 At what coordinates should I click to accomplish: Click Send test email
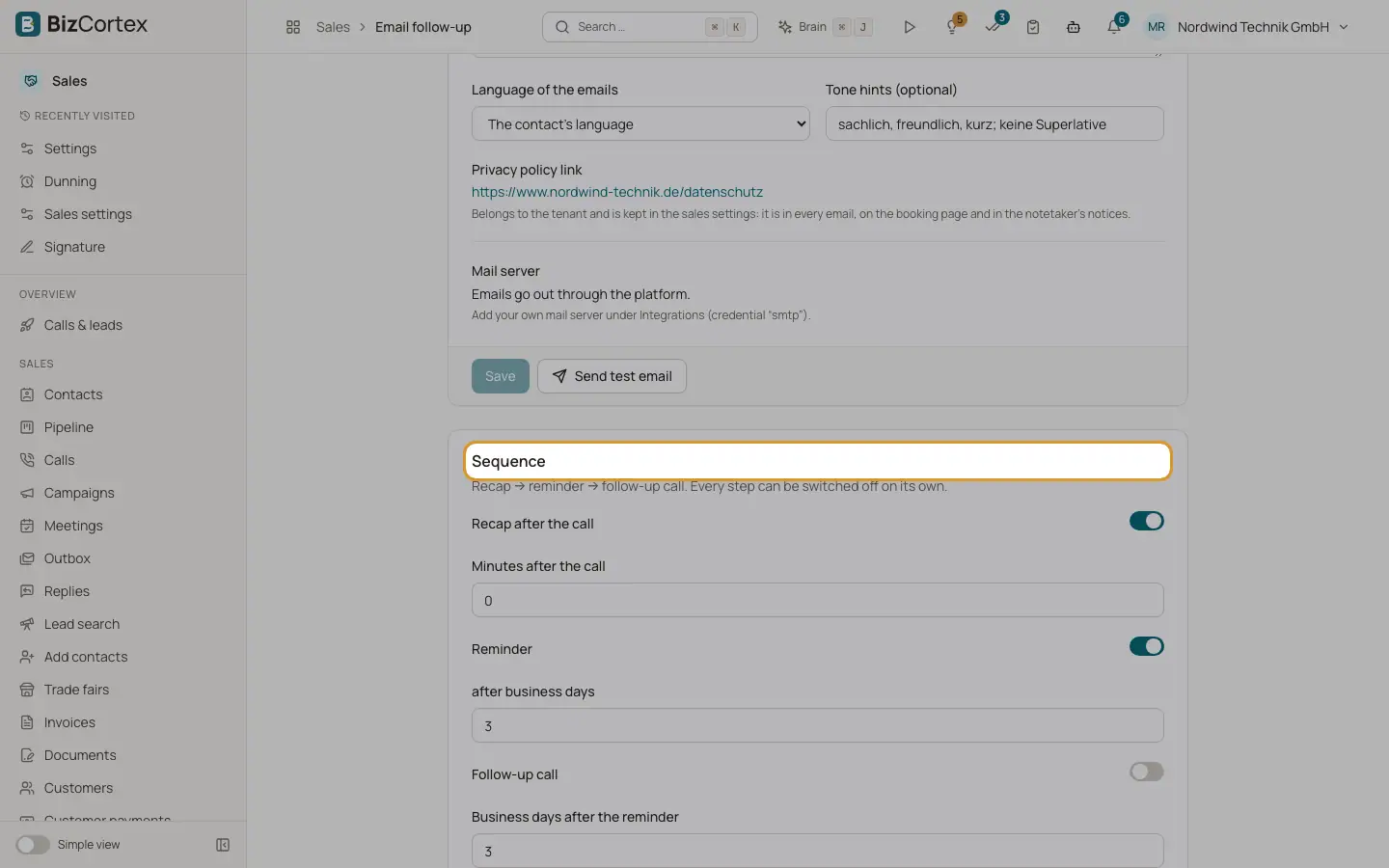612,376
